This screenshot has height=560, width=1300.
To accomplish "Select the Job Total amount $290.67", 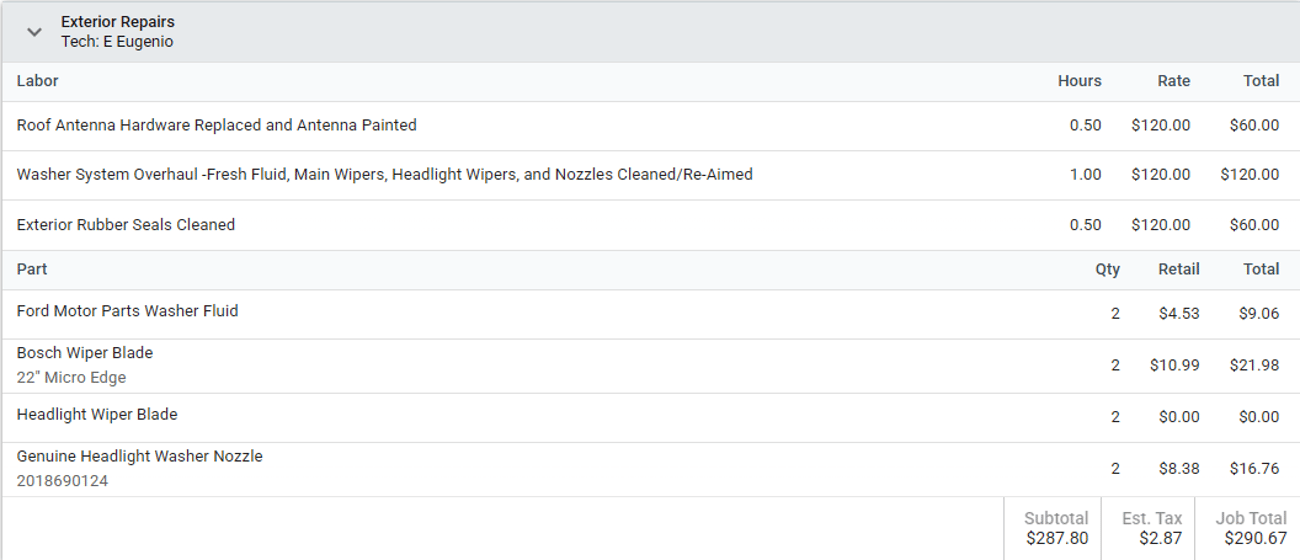I will coord(1256,539).
